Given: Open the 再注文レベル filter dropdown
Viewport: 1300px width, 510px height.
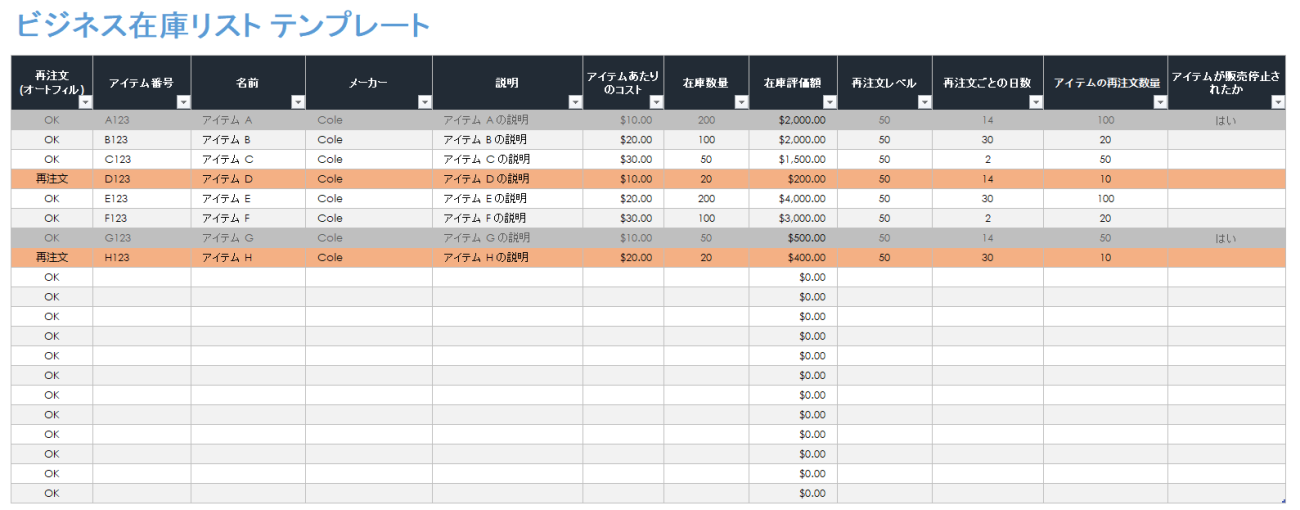Looking at the screenshot, I should (x=924, y=102).
